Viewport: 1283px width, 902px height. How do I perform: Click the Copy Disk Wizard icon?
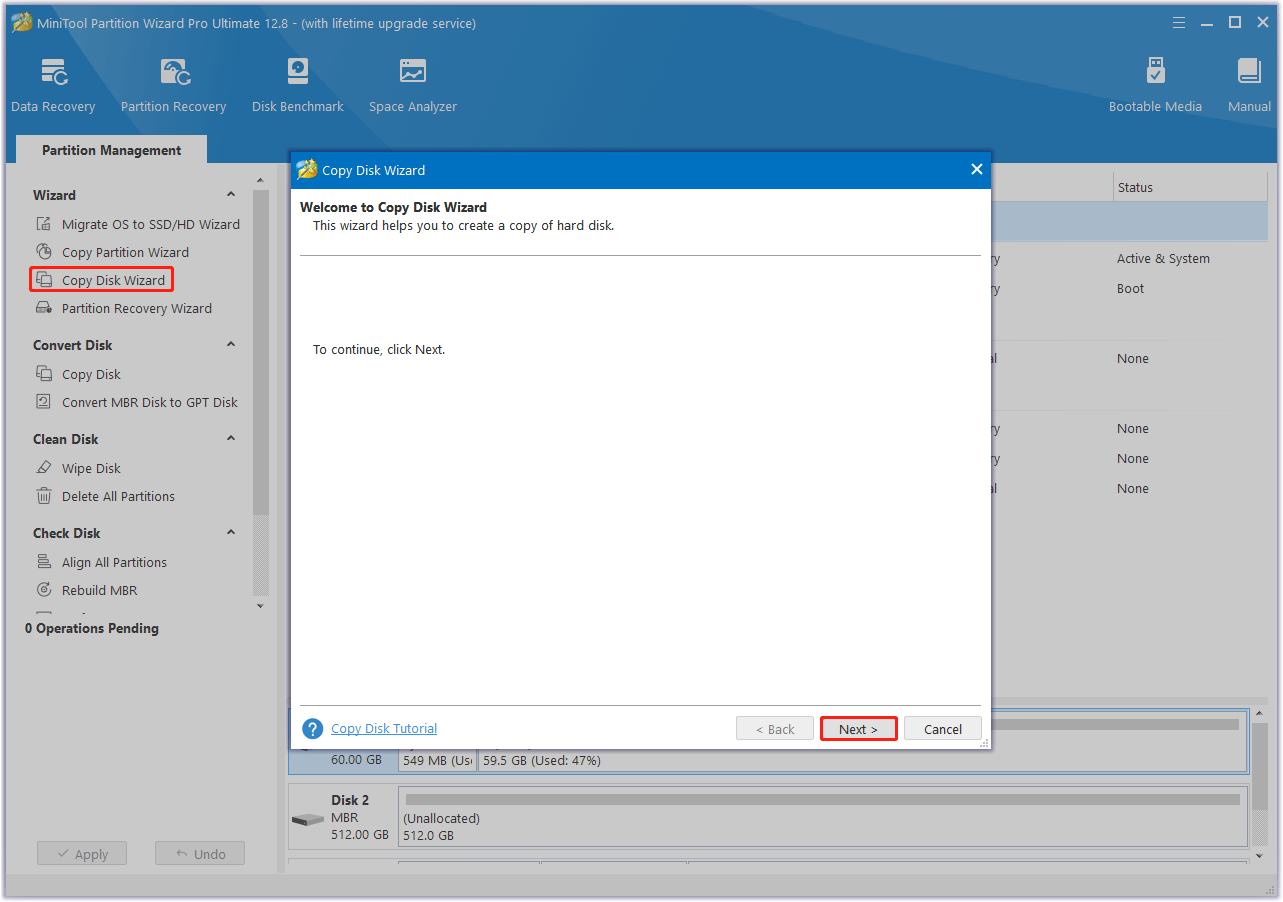click(44, 280)
